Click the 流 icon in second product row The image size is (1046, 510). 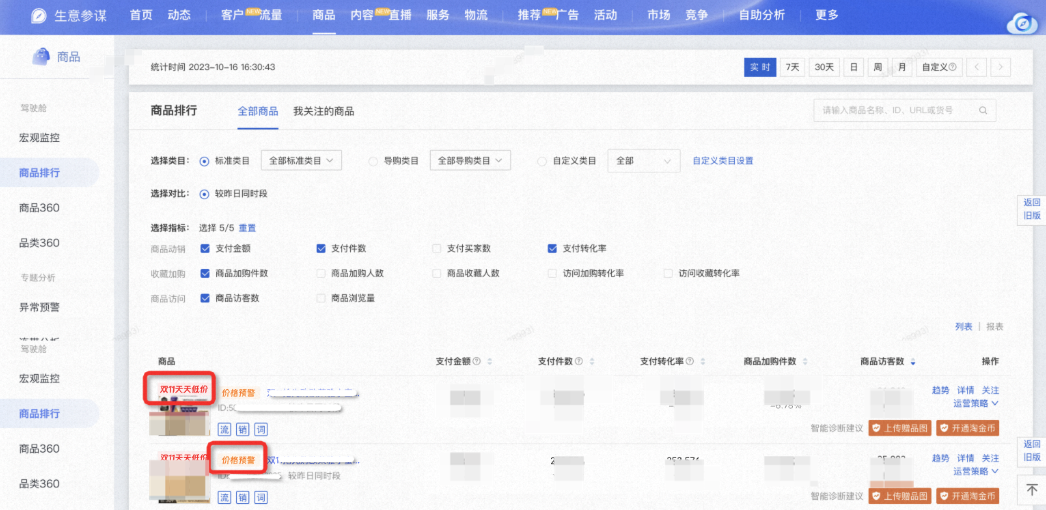pos(225,497)
